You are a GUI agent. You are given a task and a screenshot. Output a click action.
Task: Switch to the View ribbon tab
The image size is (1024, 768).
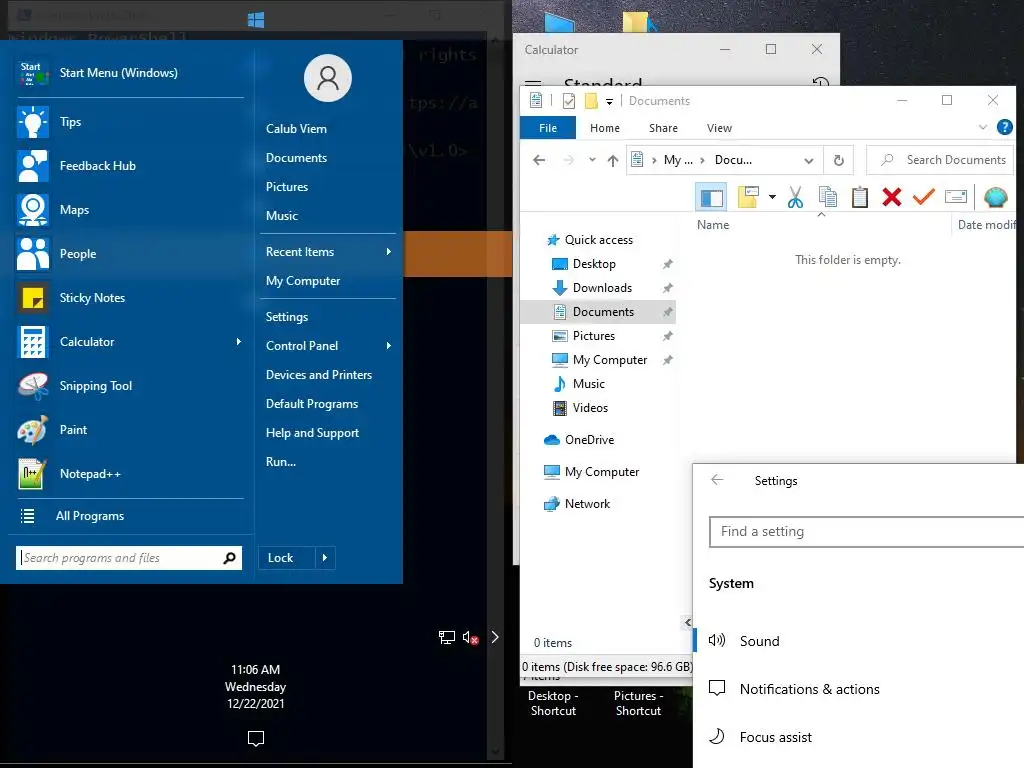[x=719, y=128]
